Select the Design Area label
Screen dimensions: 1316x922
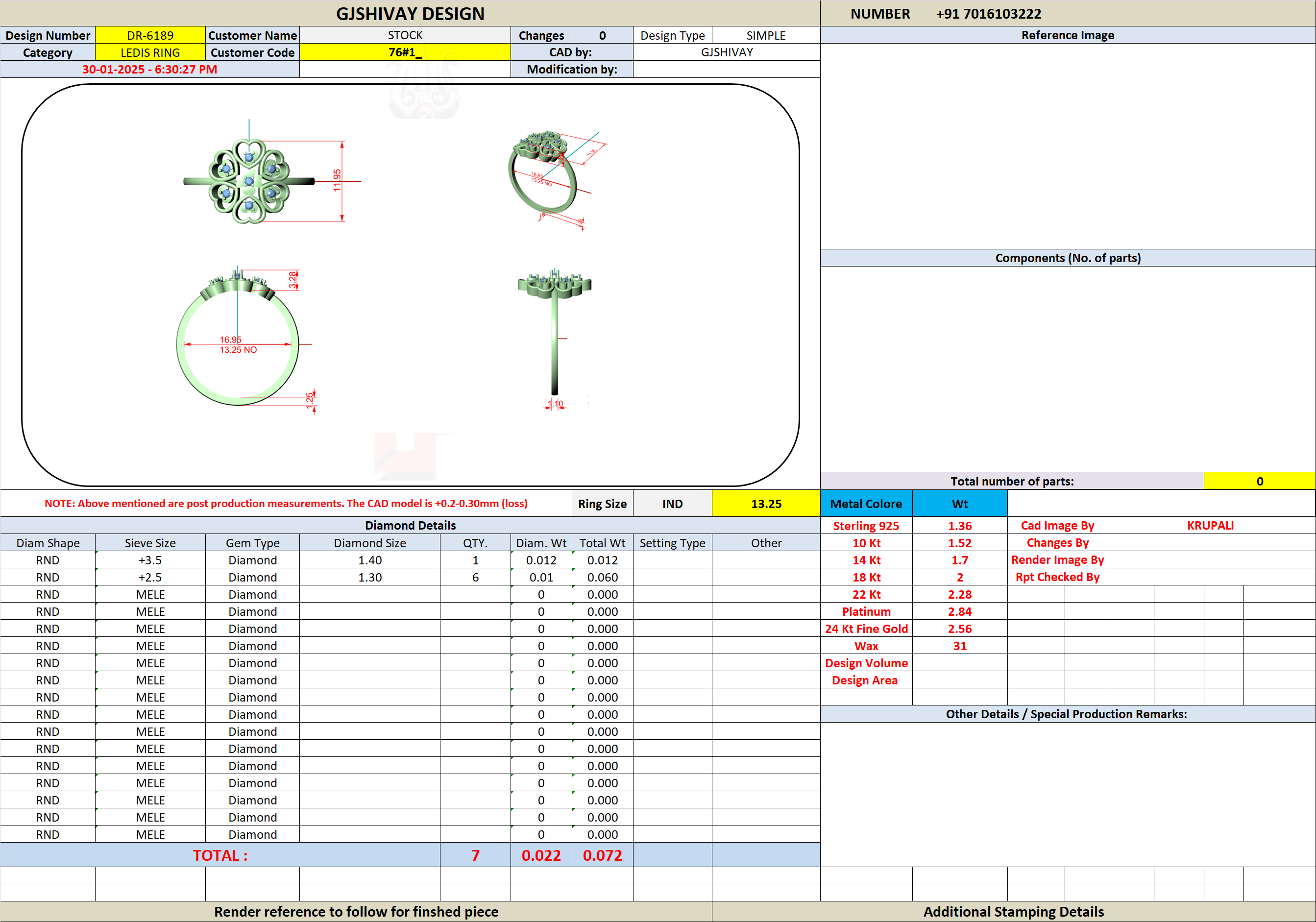864,680
